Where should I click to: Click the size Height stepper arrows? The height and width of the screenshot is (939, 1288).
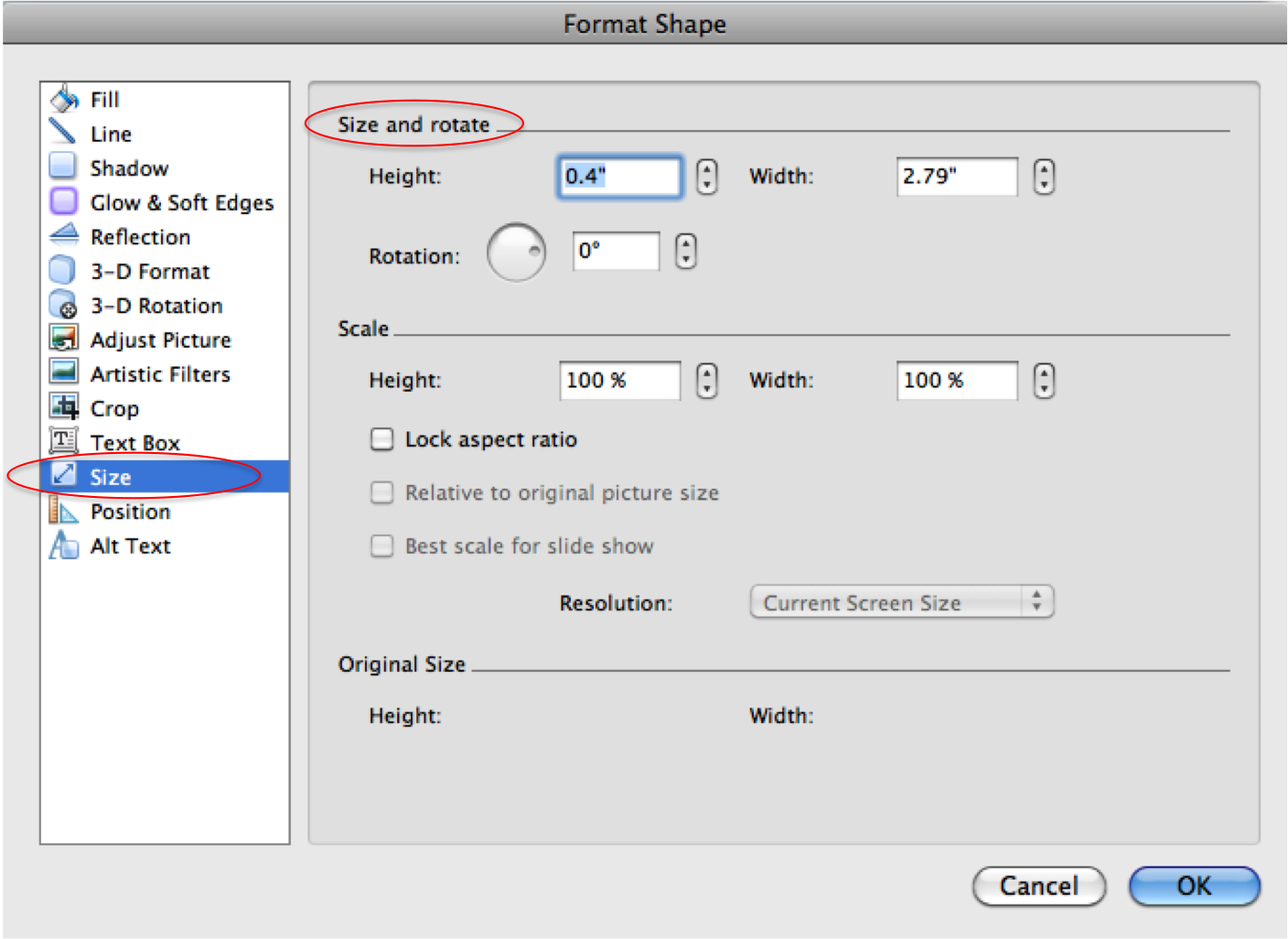pyautogui.click(x=706, y=177)
